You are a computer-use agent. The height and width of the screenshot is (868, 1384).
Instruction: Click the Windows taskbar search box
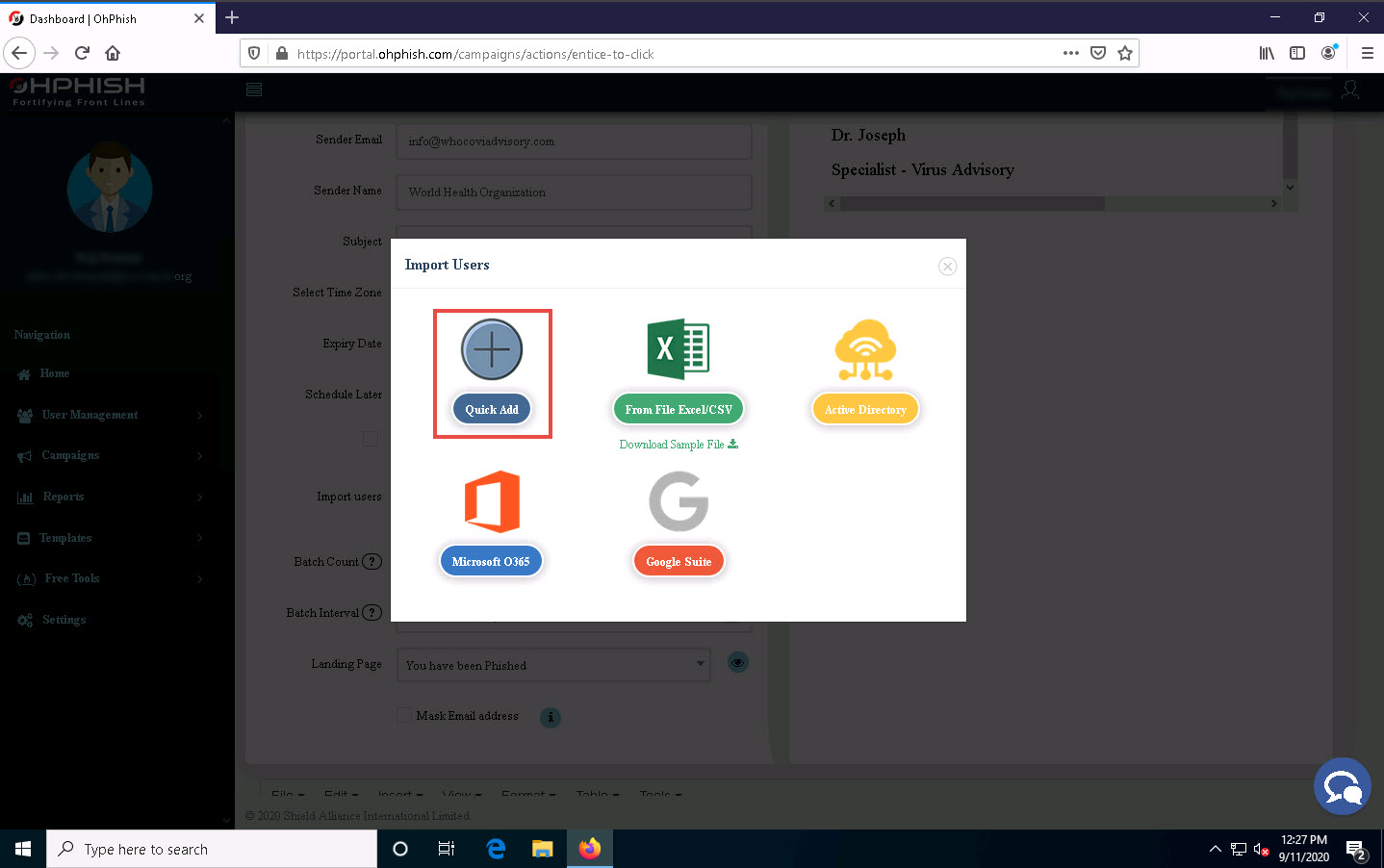tap(212, 849)
